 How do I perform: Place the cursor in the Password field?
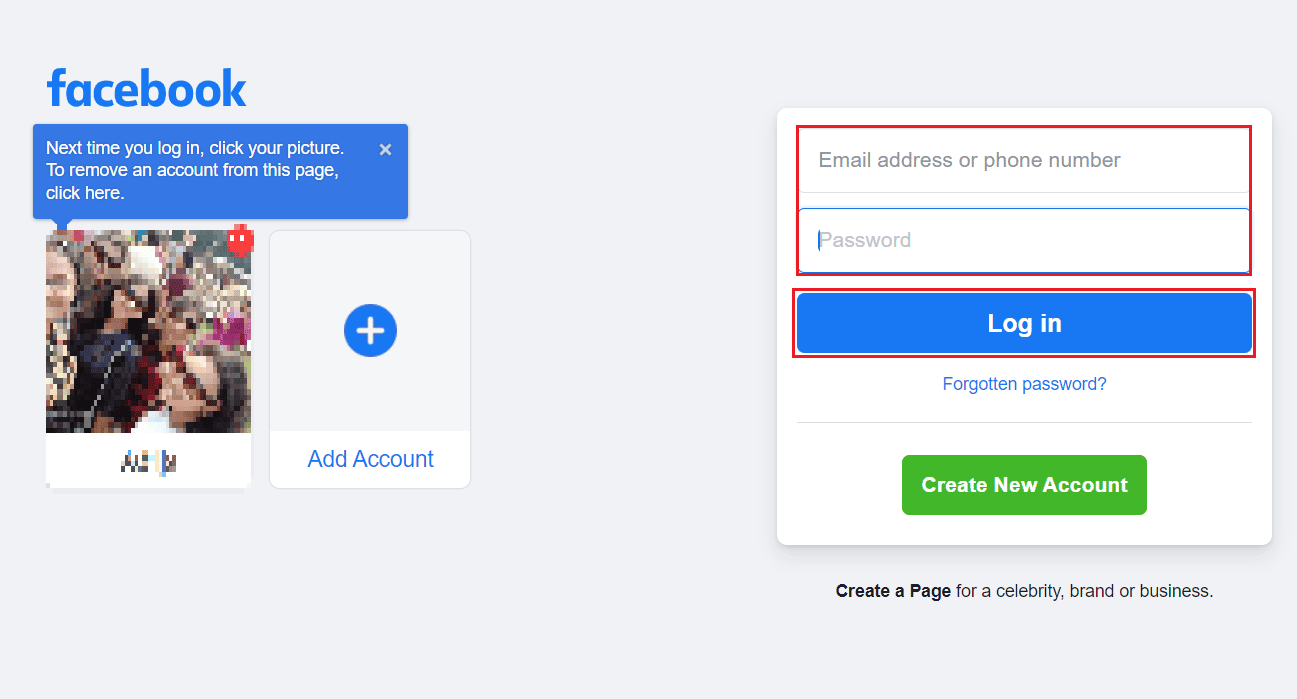tap(1024, 240)
